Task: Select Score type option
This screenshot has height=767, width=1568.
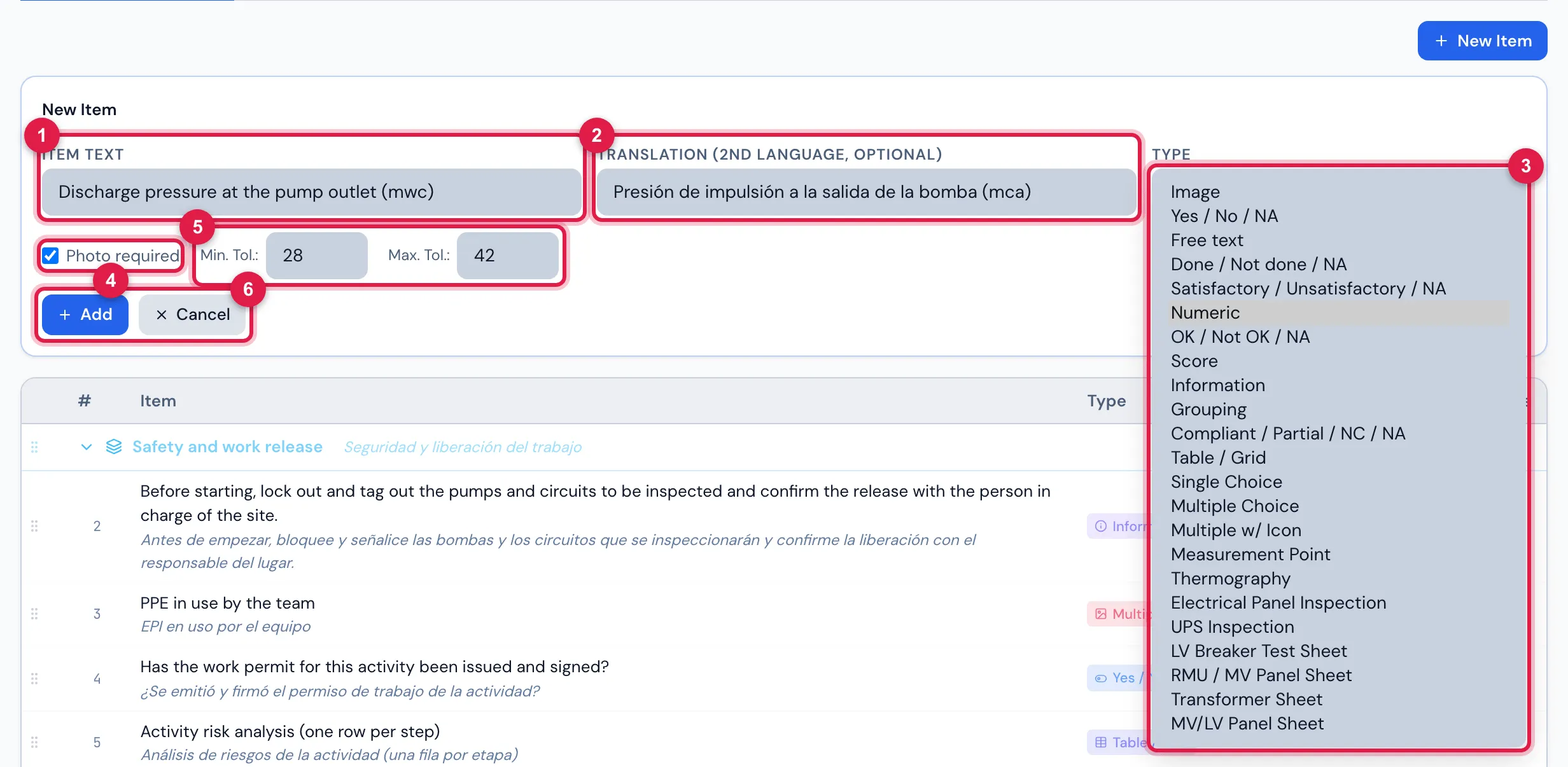Action: click(x=1340, y=361)
